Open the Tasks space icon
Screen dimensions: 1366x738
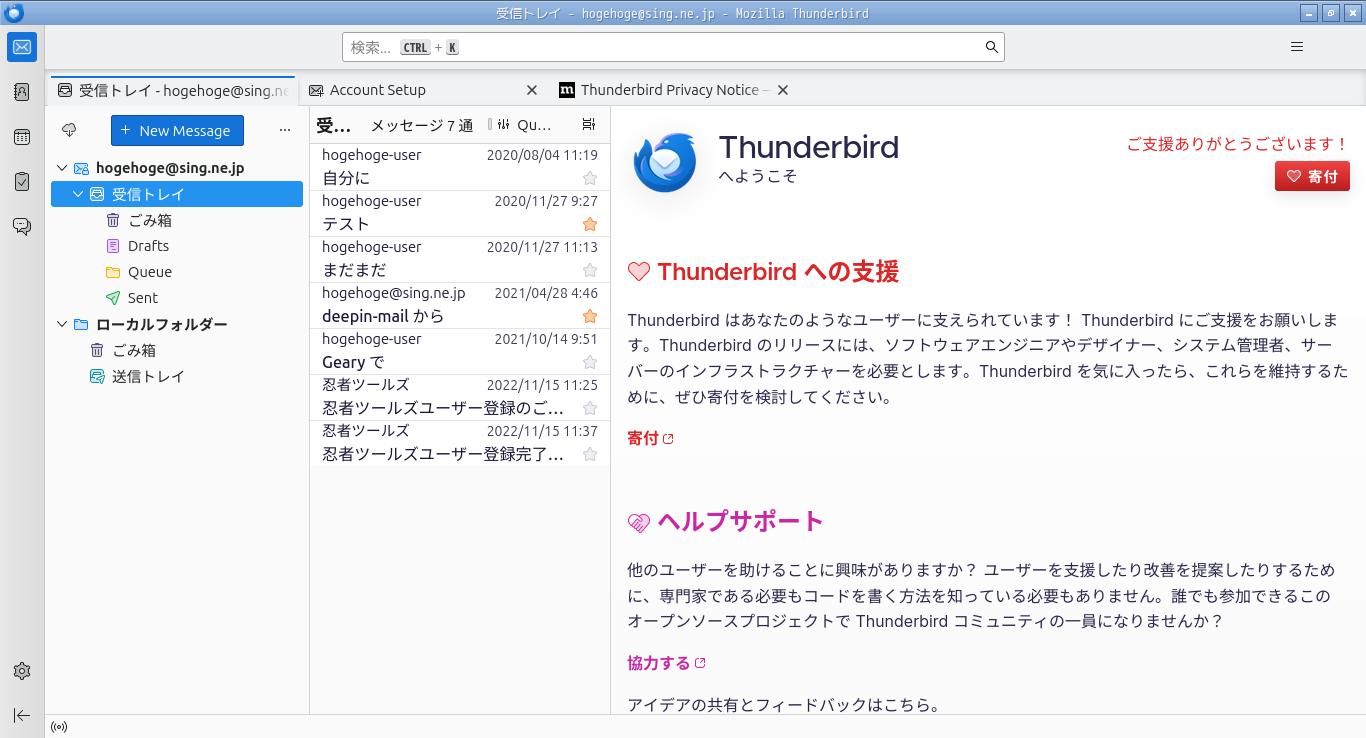(22, 182)
